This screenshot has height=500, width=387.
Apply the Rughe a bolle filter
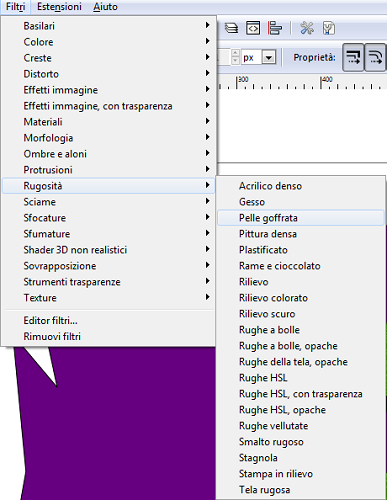(x=301, y=330)
